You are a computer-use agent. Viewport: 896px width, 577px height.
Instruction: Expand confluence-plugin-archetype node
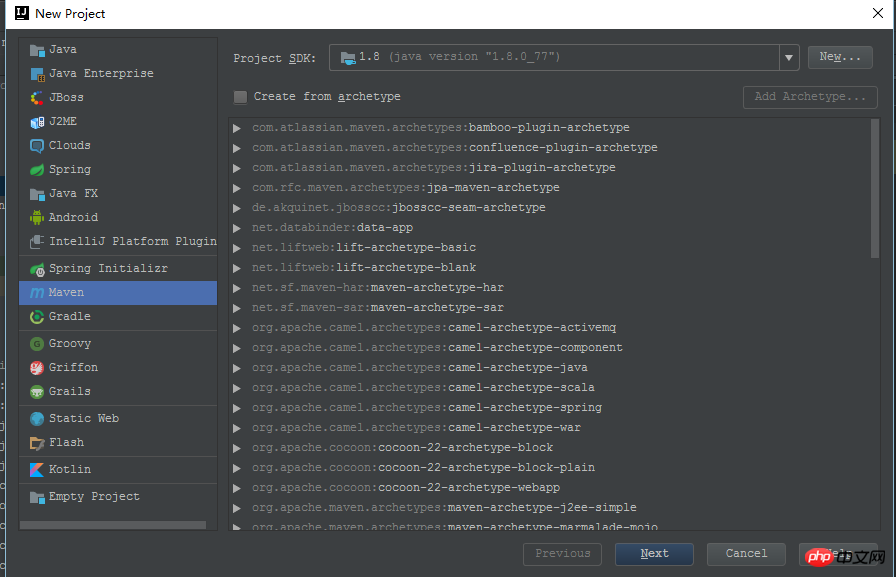(237, 148)
